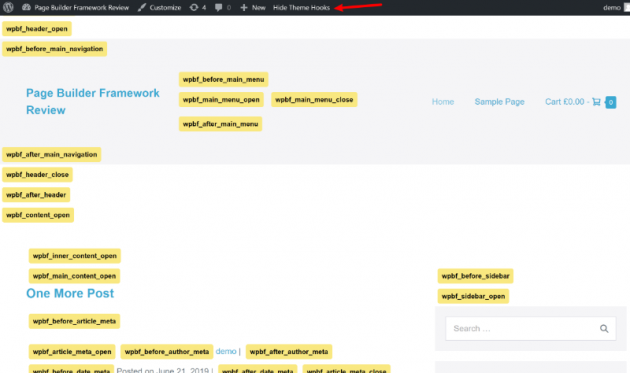Click the wpbf_before_main_navigation hook label
Viewport: 630px width, 373px height.
click(x=55, y=49)
